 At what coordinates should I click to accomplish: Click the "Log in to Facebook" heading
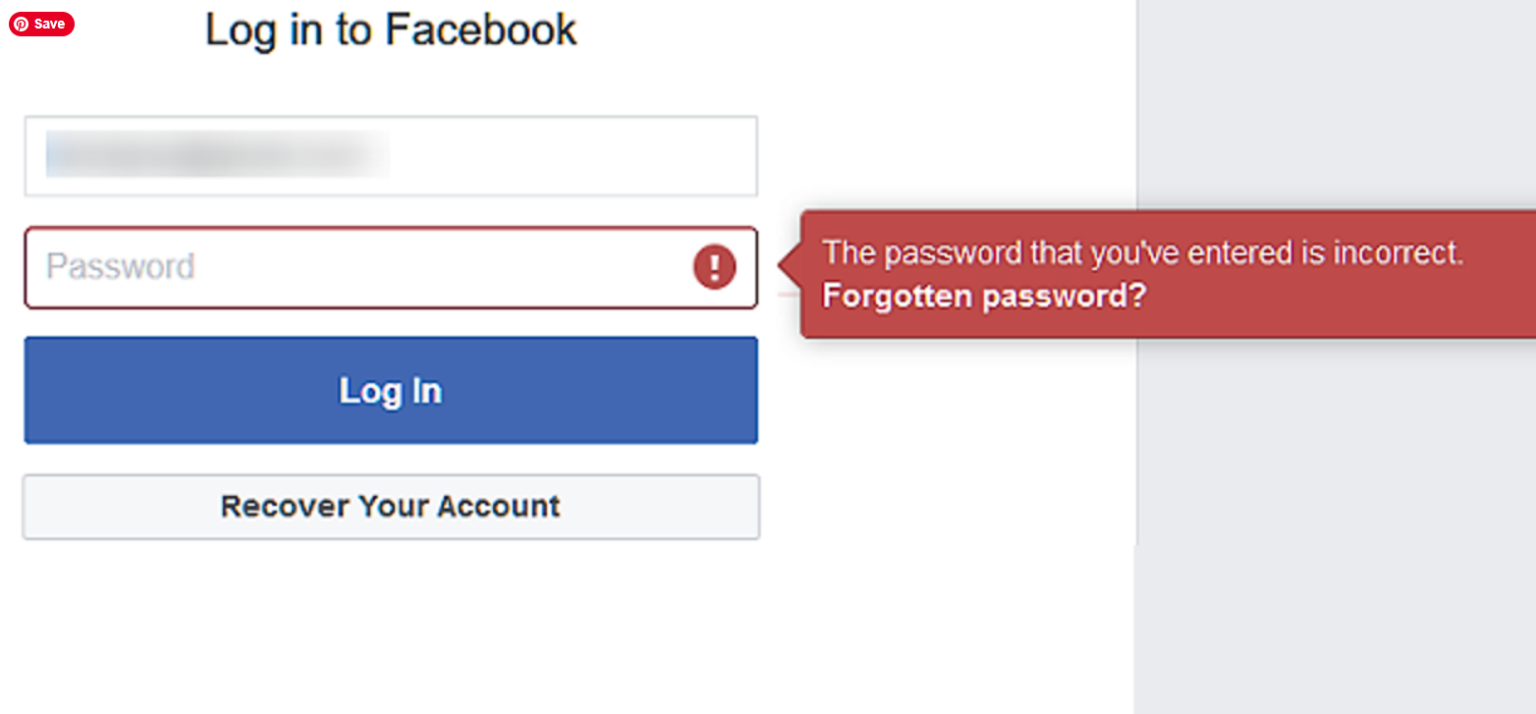coord(391,30)
